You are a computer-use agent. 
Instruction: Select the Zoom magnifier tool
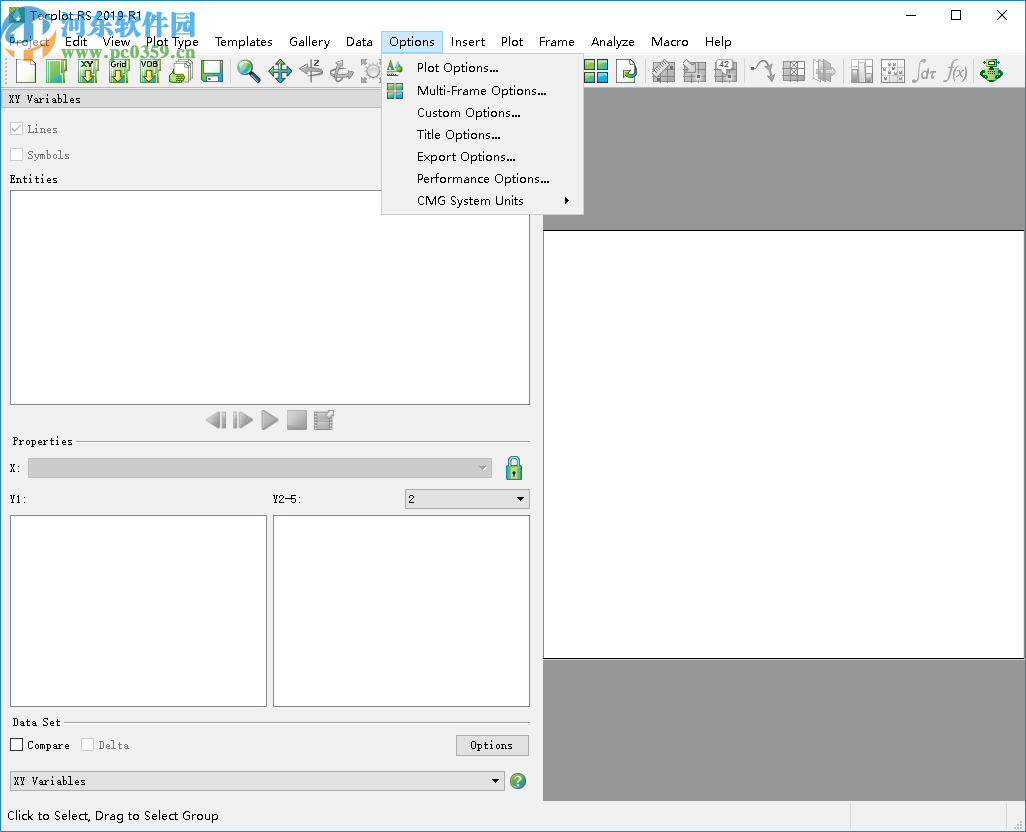(x=248, y=71)
